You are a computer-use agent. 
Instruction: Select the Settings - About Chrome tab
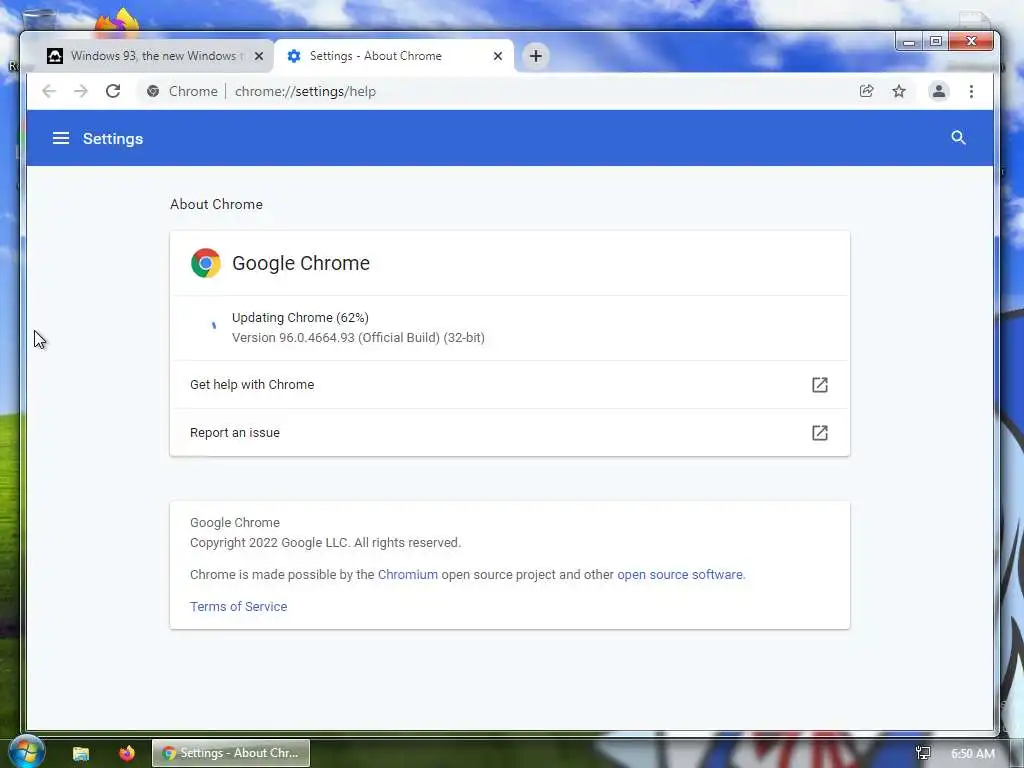coord(394,56)
